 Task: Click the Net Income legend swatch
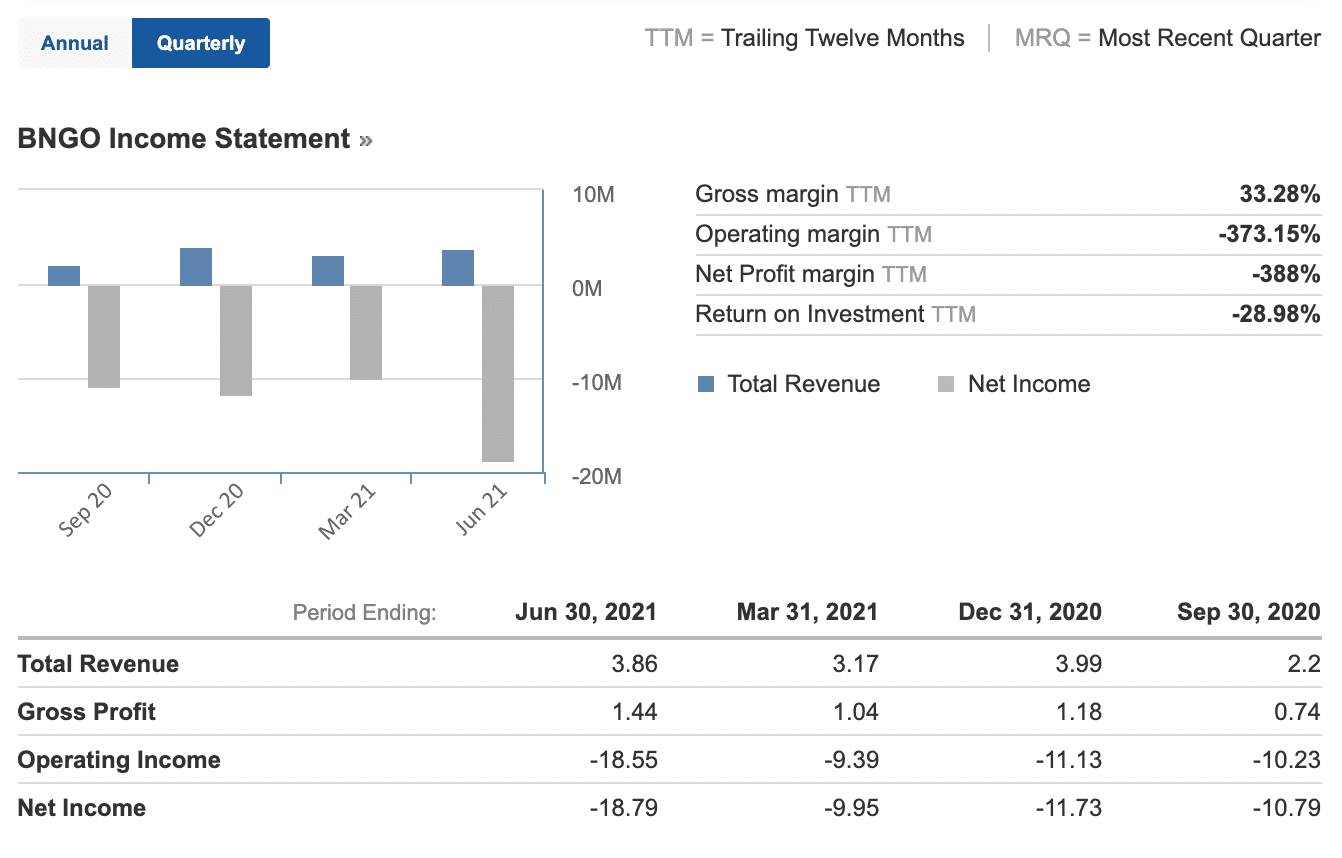tap(947, 384)
